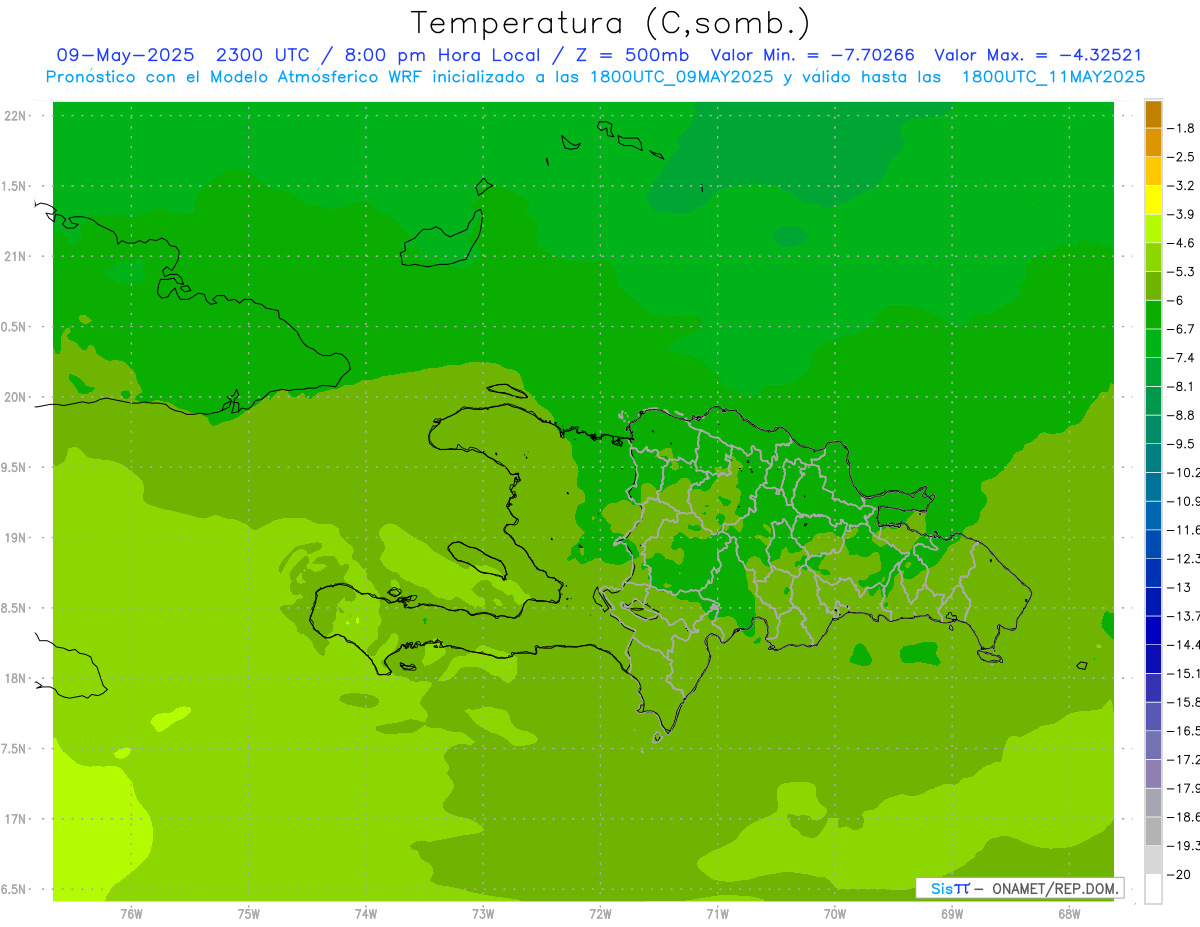
Task: Click the '17N' latitude axis label
Action: [16, 819]
